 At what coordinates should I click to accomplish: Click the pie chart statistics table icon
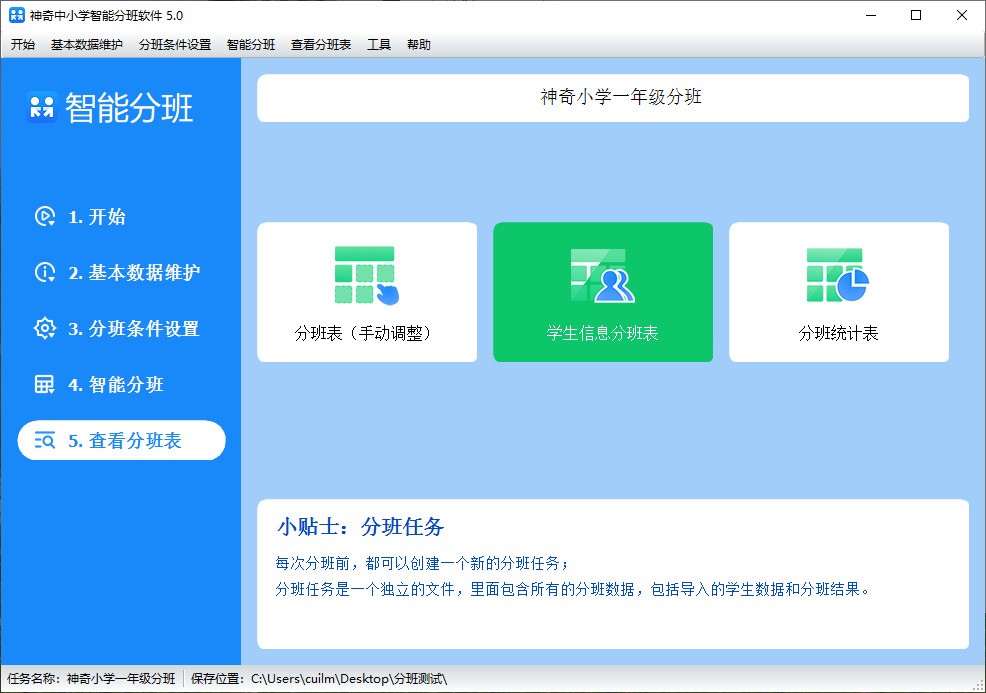click(x=838, y=275)
